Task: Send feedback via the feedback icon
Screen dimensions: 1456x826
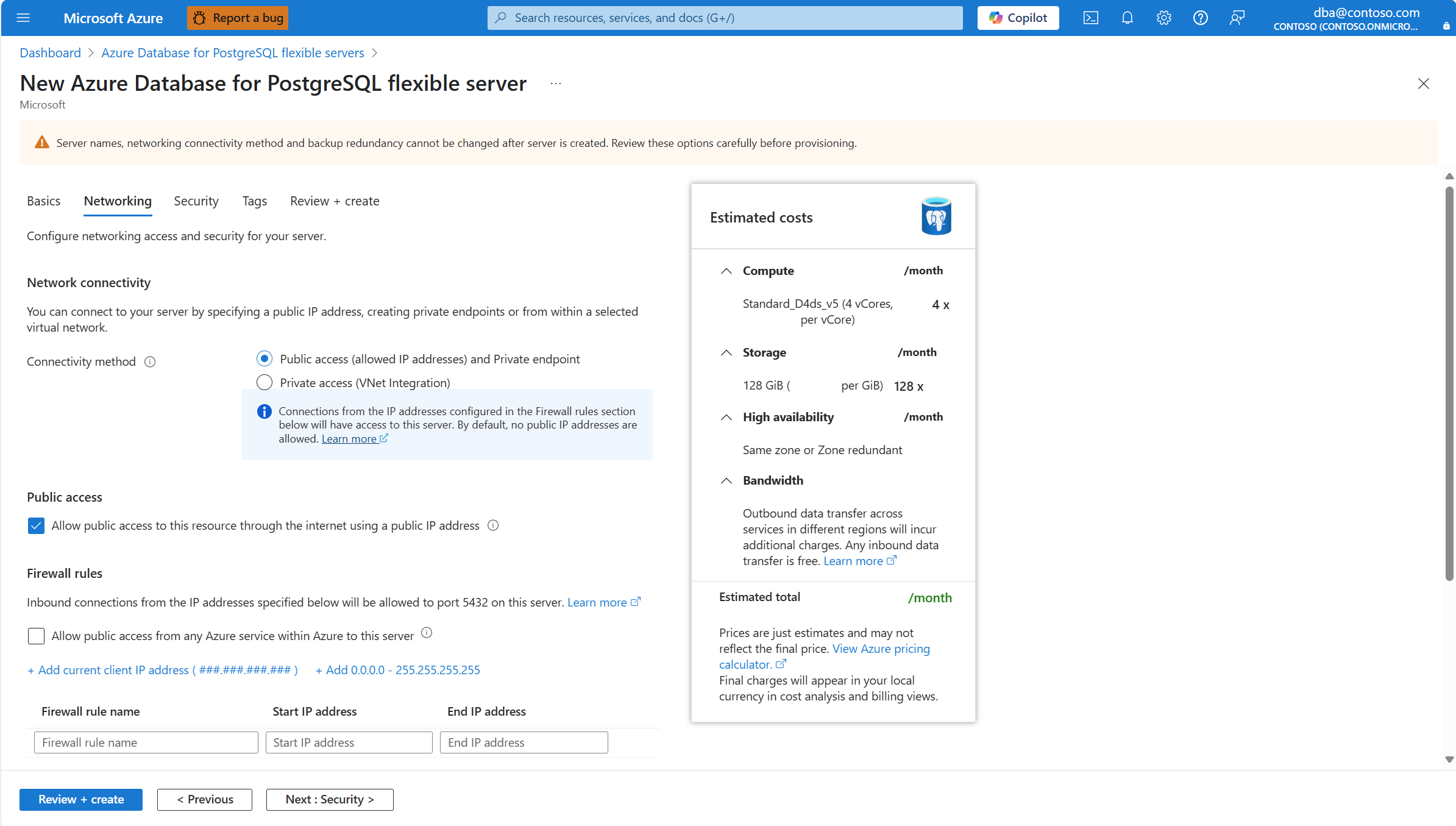Action: [1237, 18]
